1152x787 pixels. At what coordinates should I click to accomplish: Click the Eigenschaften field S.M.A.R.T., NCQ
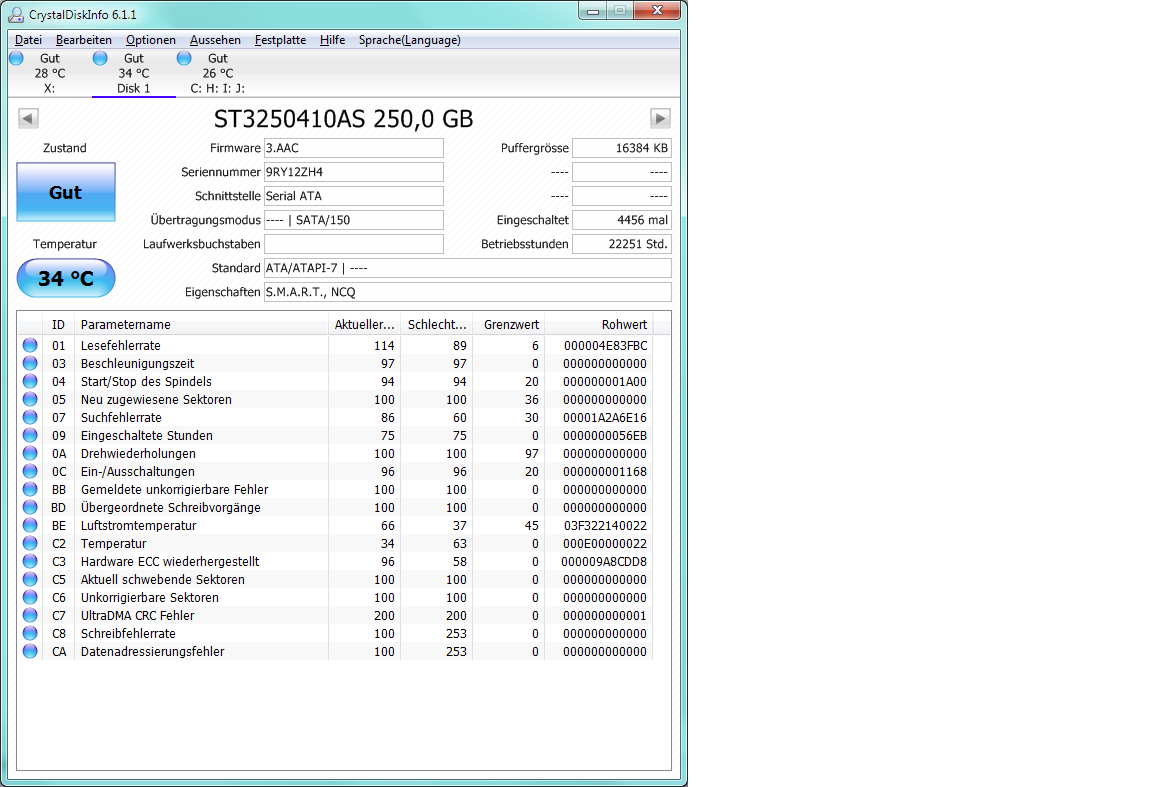click(467, 292)
